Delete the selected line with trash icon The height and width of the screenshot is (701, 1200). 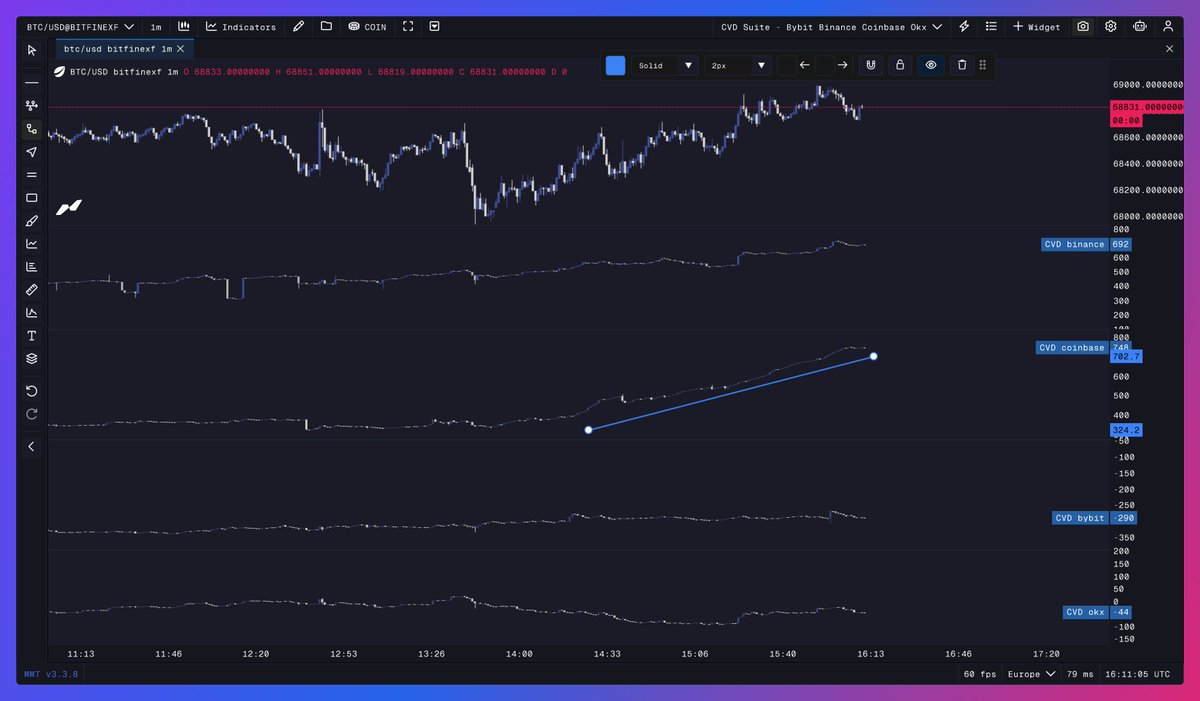click(962, 65)
